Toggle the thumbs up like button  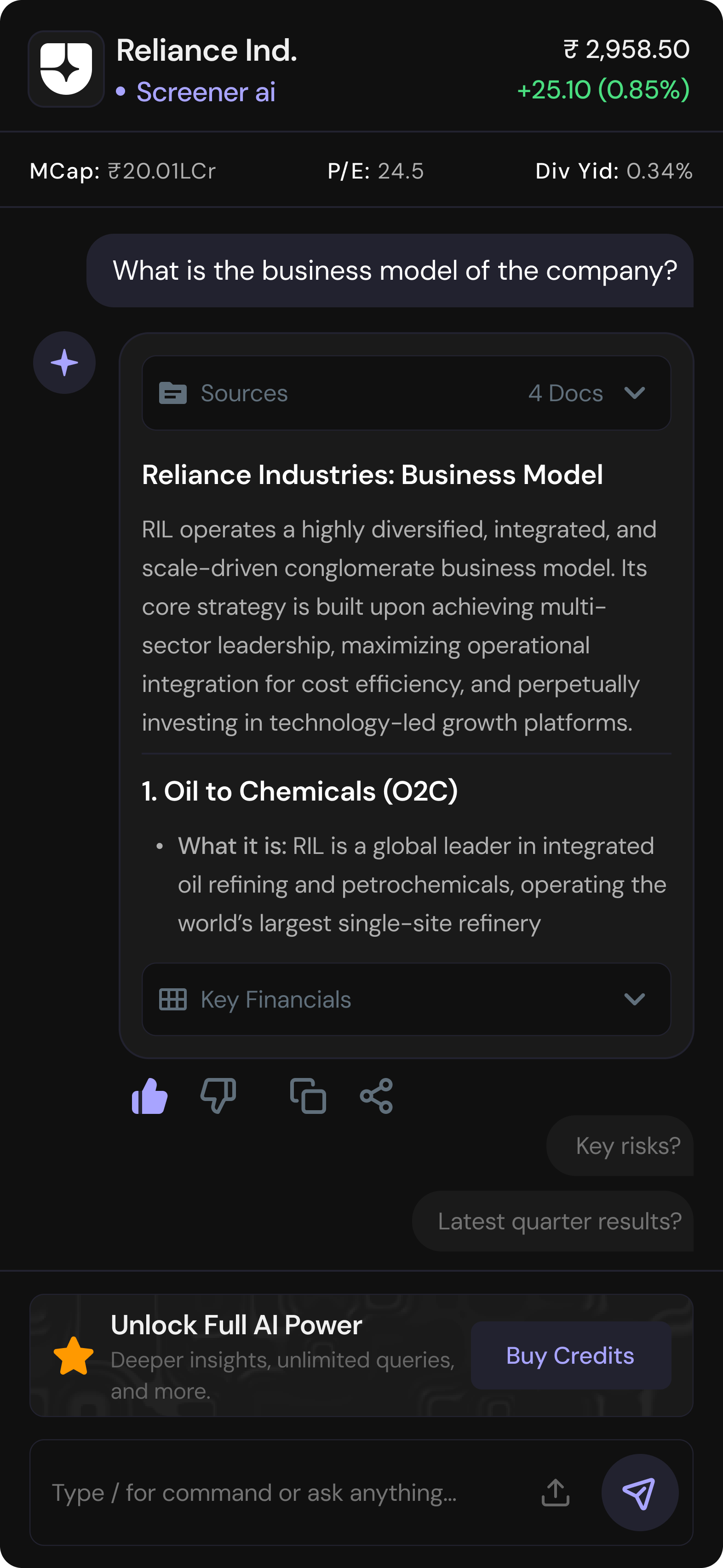point(150,1096)
